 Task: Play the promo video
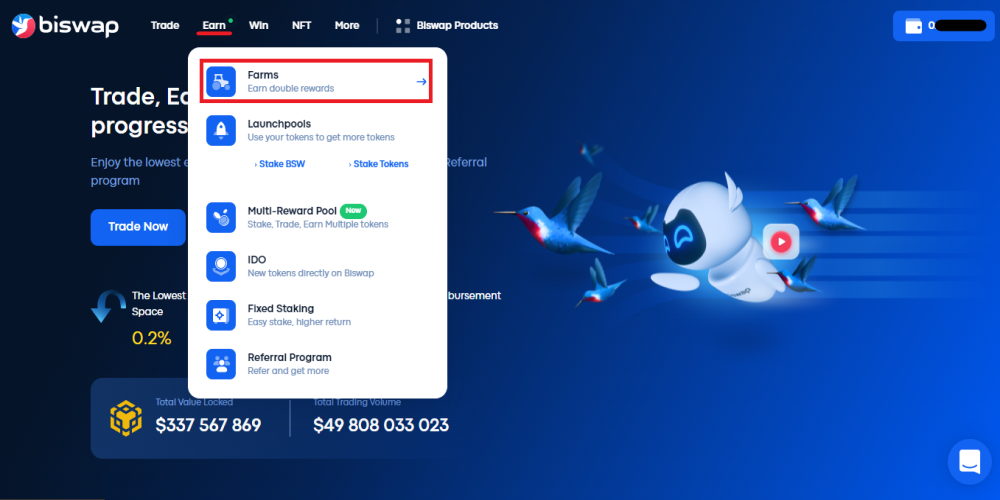[x=781, y=242]
